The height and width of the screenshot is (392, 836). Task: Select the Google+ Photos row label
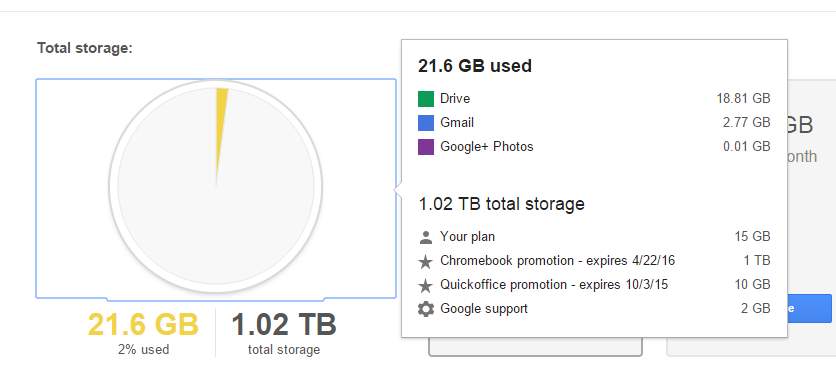point(486,147)
